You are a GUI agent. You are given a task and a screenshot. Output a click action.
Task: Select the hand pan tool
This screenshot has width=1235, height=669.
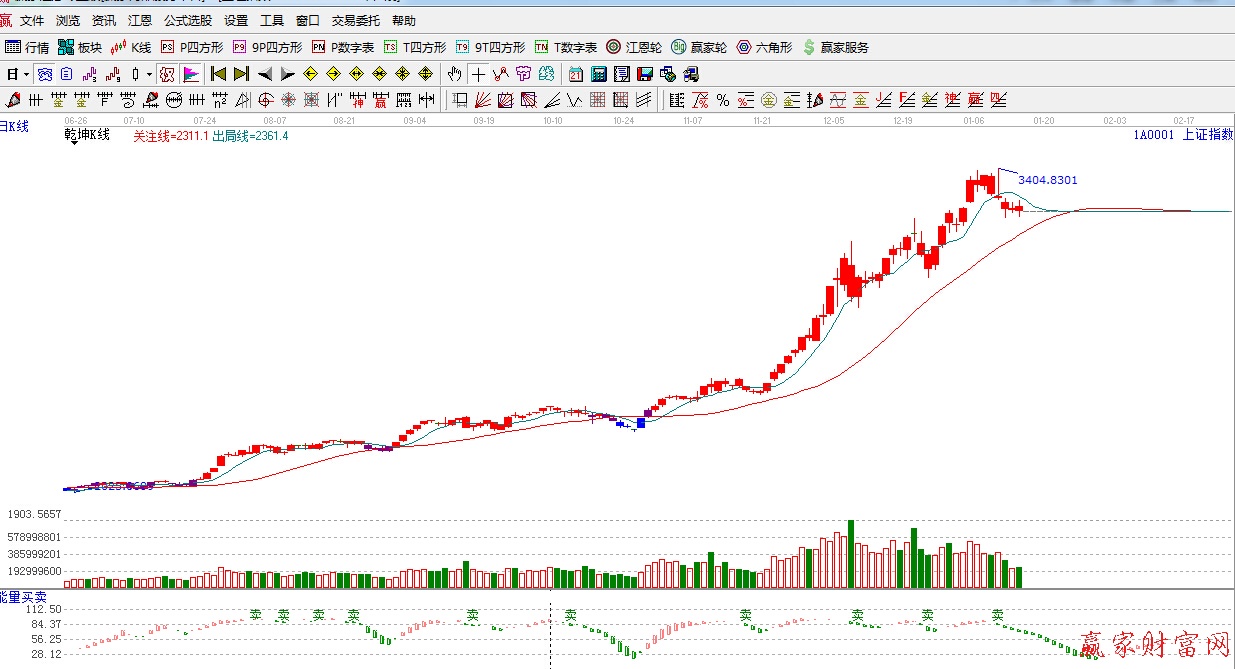coord(455,74)
